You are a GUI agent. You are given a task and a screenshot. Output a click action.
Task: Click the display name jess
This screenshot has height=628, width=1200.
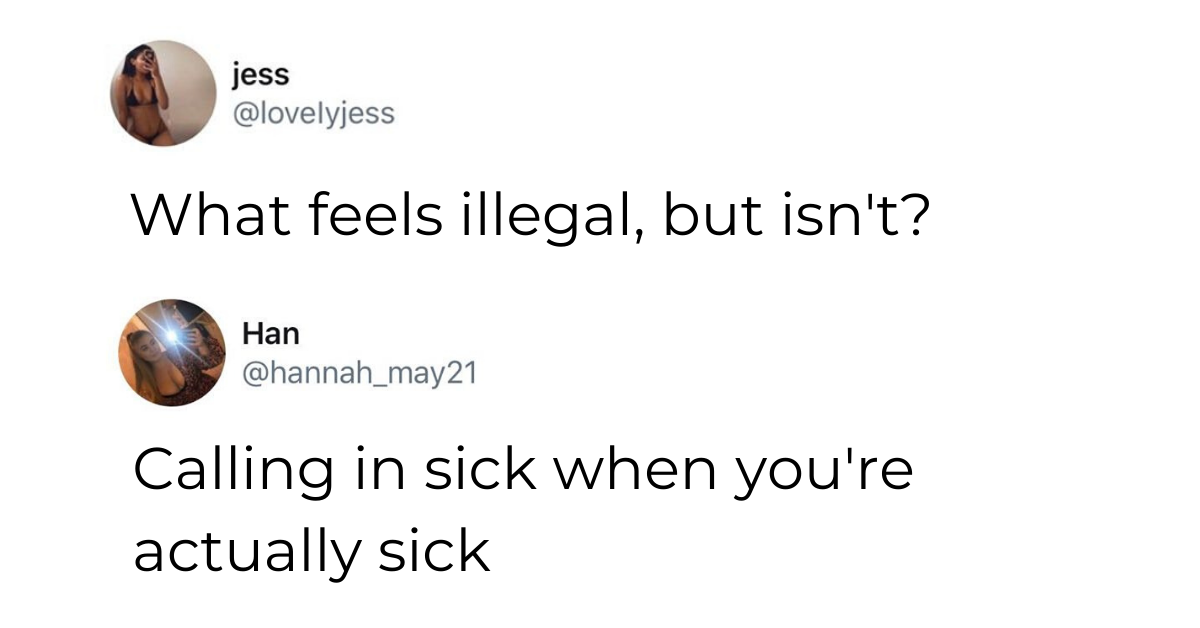[x=259, y=74]
